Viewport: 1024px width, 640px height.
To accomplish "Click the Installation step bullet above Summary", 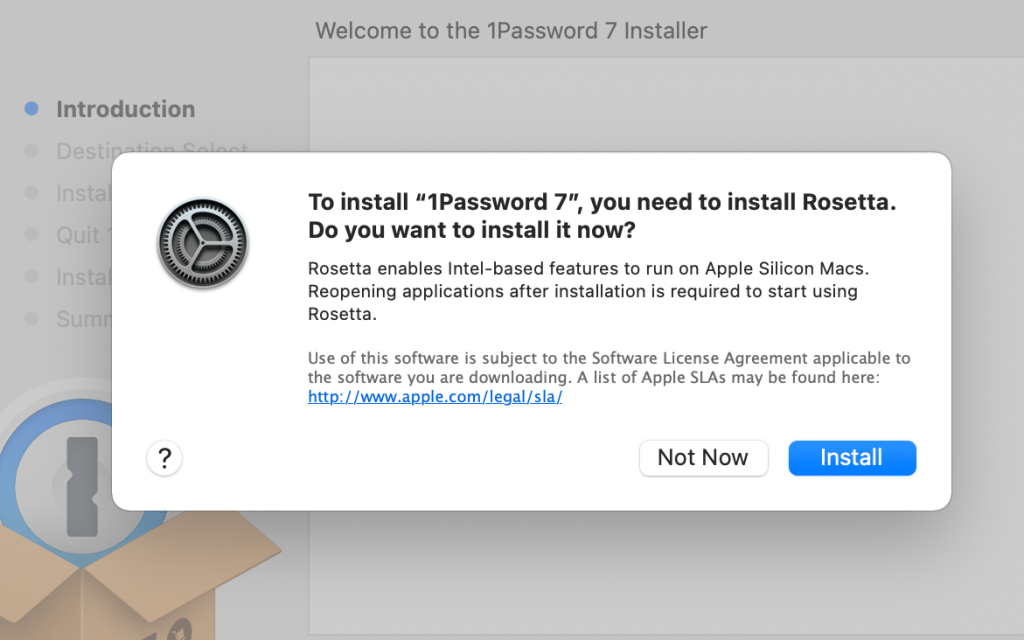I will click(31, 277).
